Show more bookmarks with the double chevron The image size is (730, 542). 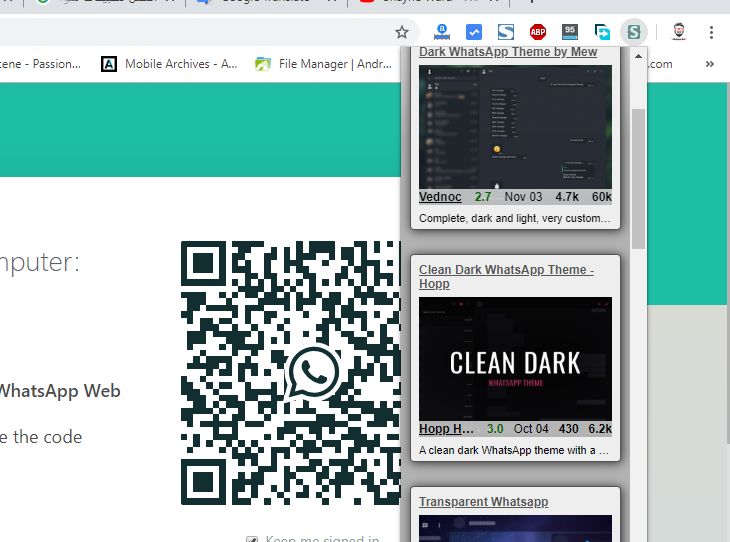tap(710, 64)
